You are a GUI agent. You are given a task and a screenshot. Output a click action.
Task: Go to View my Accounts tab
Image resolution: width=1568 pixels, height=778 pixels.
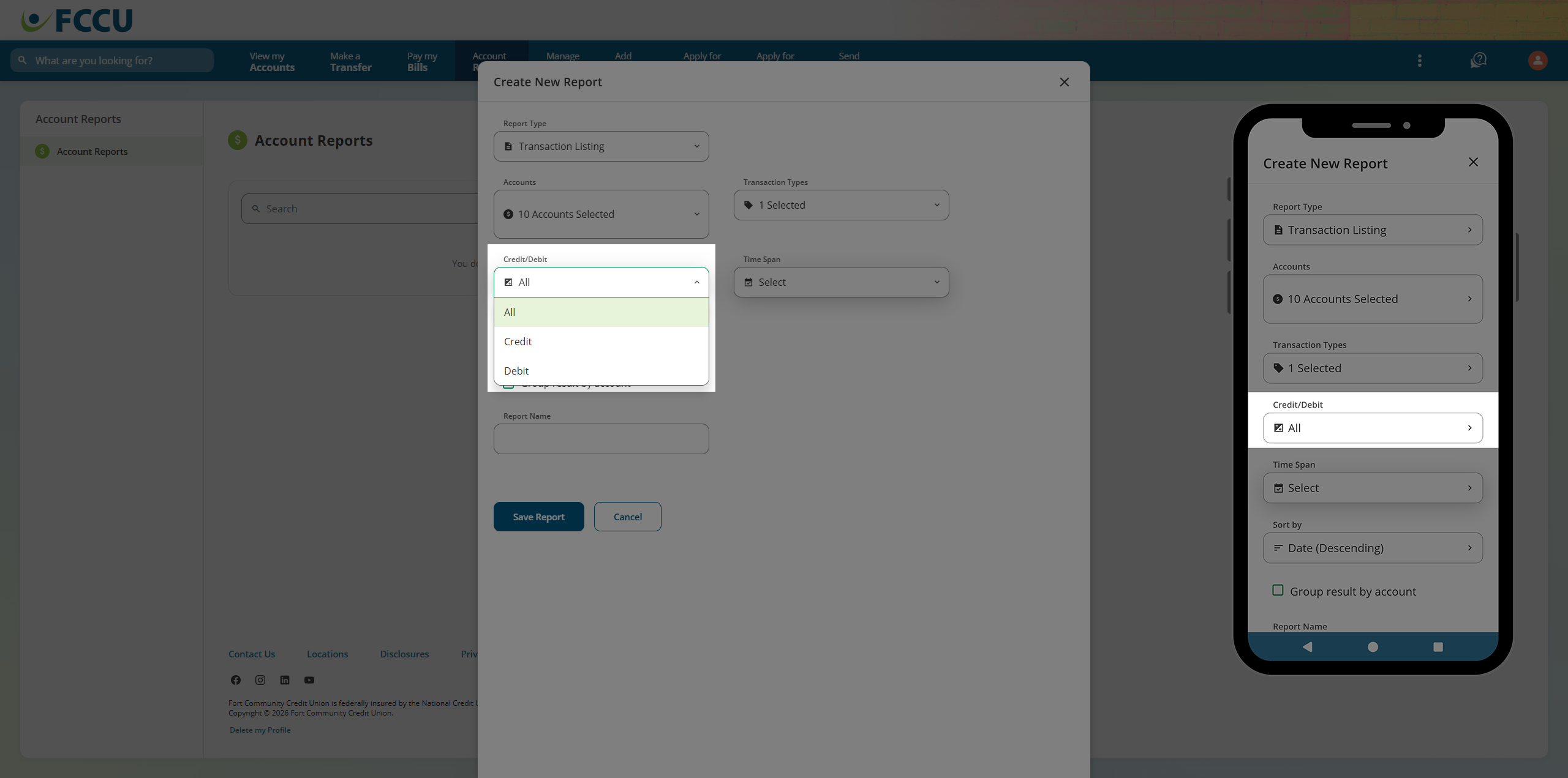click(272, 61)
